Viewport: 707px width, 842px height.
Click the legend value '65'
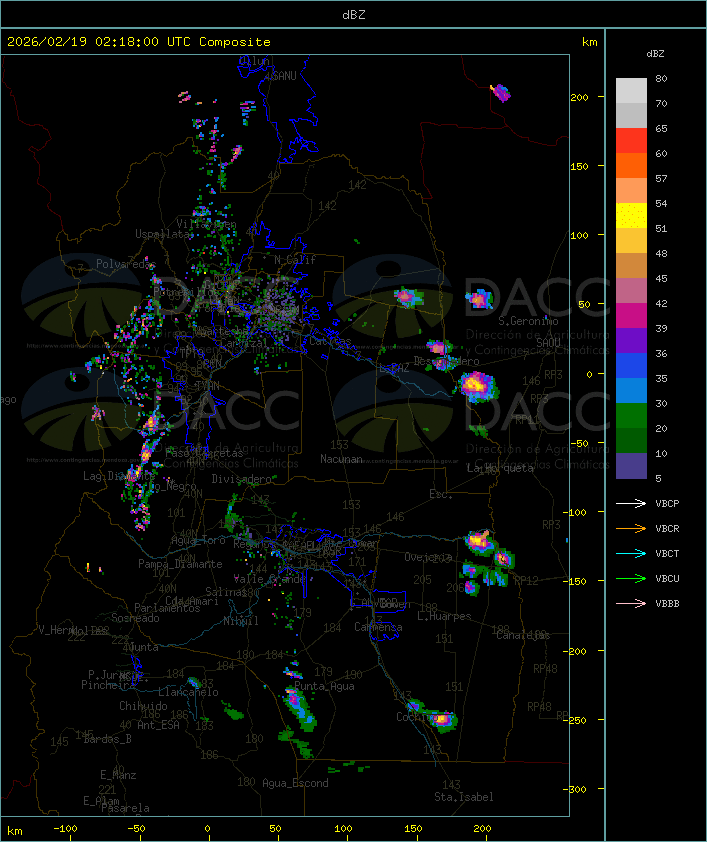(661, 129)
